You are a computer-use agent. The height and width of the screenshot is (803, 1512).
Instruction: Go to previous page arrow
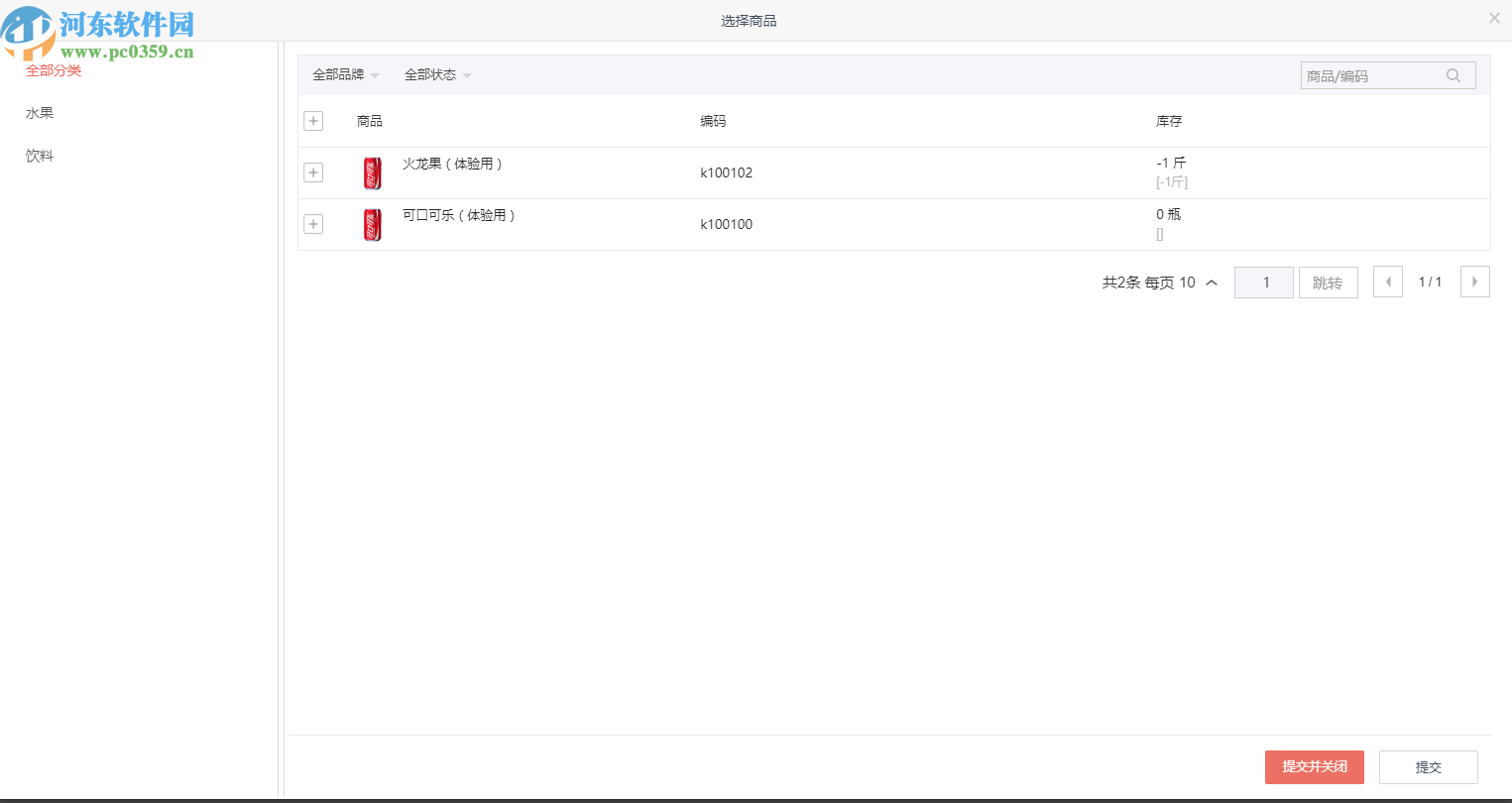coord(1388,282)
